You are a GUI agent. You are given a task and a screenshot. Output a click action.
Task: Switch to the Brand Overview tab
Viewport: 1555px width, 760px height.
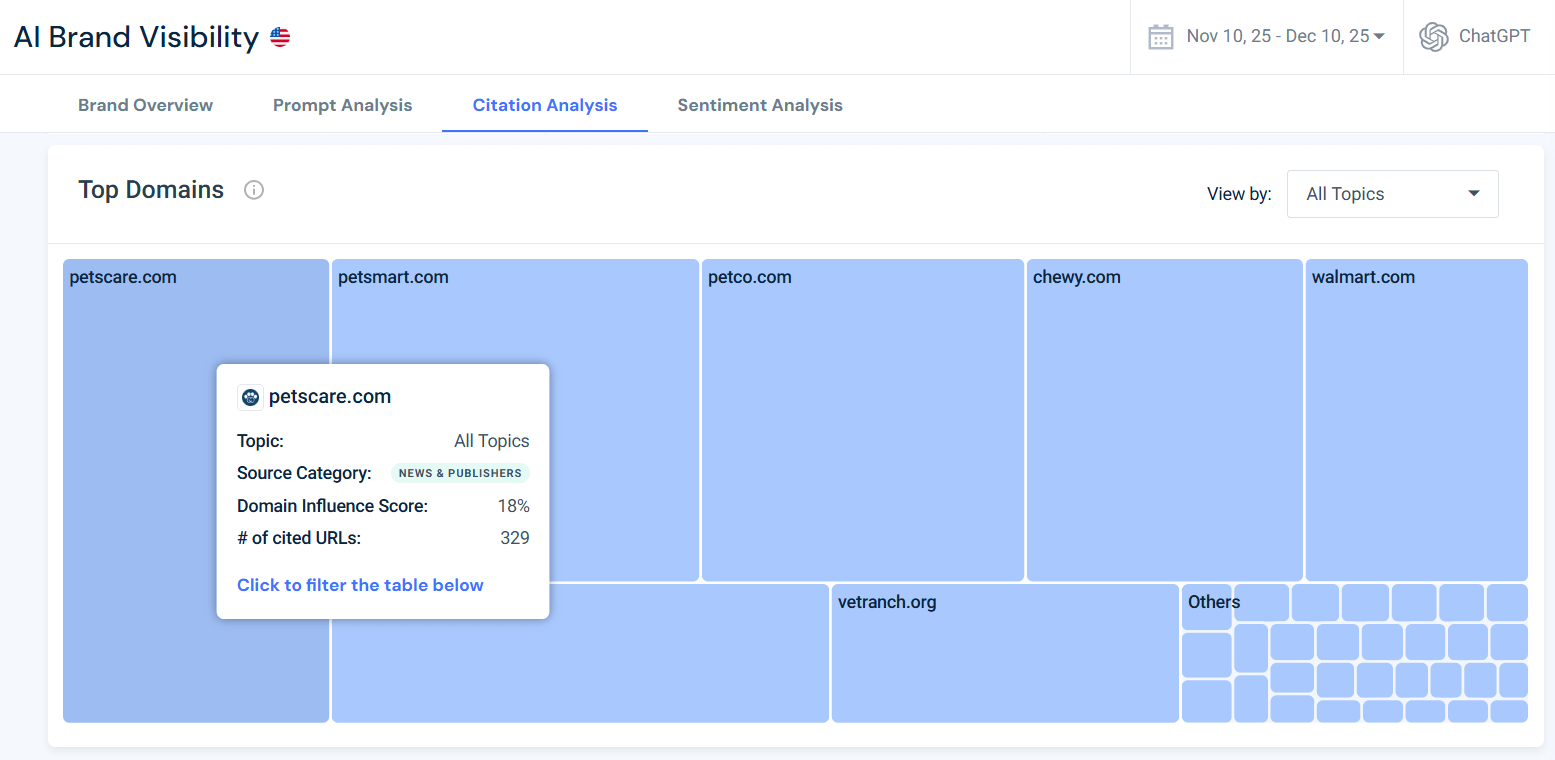point(145,104)
